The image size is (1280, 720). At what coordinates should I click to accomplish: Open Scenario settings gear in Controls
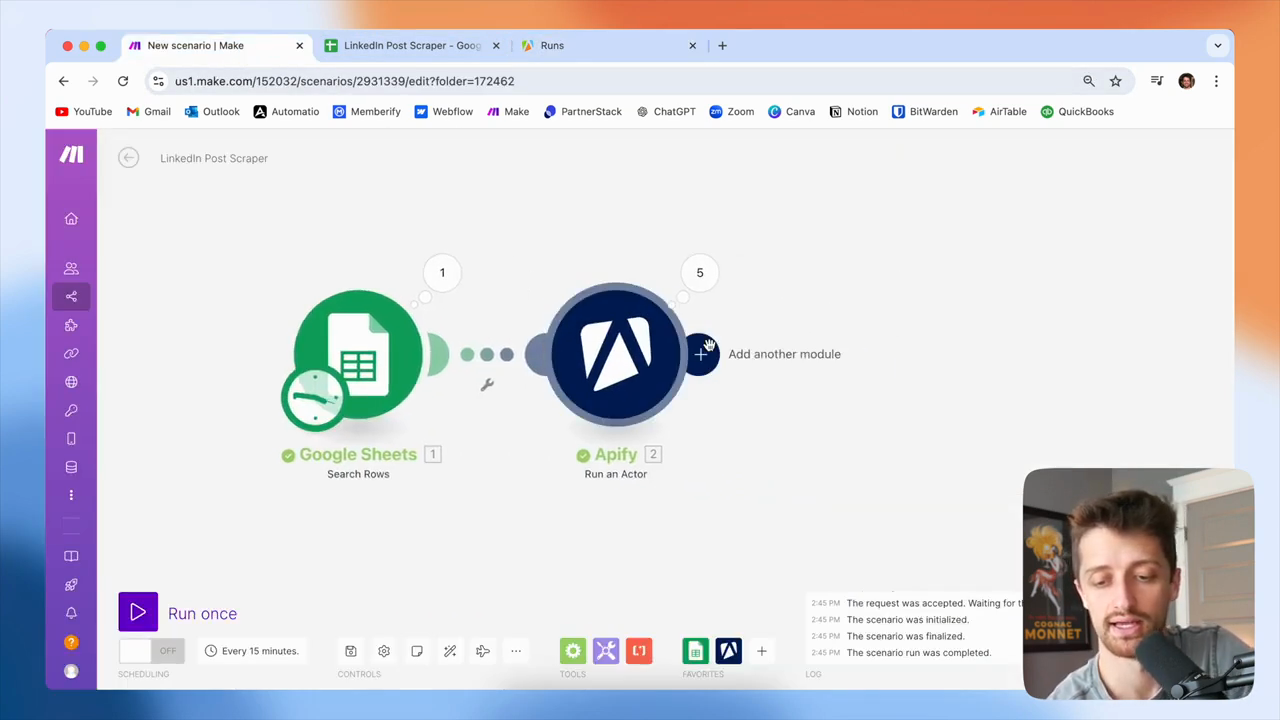click(x=384, y=651)
